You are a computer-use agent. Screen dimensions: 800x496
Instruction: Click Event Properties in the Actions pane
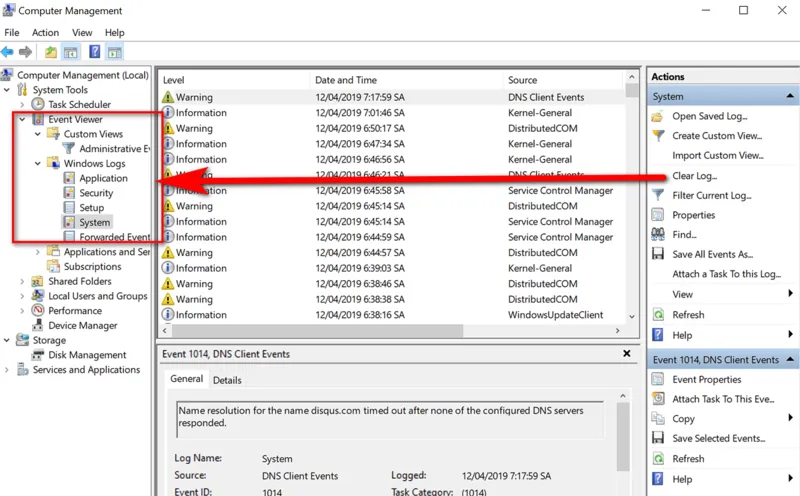706,380
